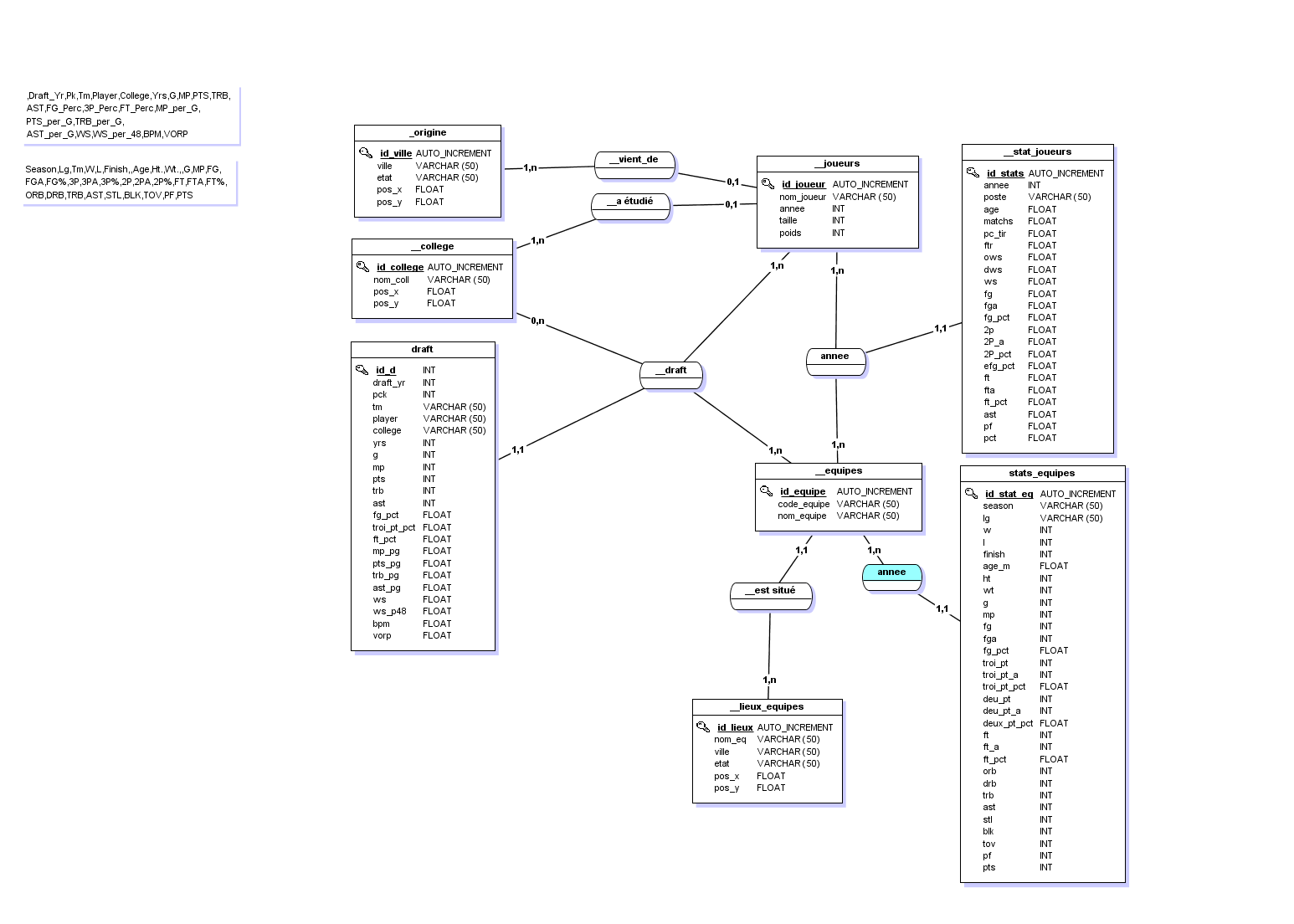Click the tov attribute in stats_equipes
Screen dimensions: 1294x924
tap(988, 844)
